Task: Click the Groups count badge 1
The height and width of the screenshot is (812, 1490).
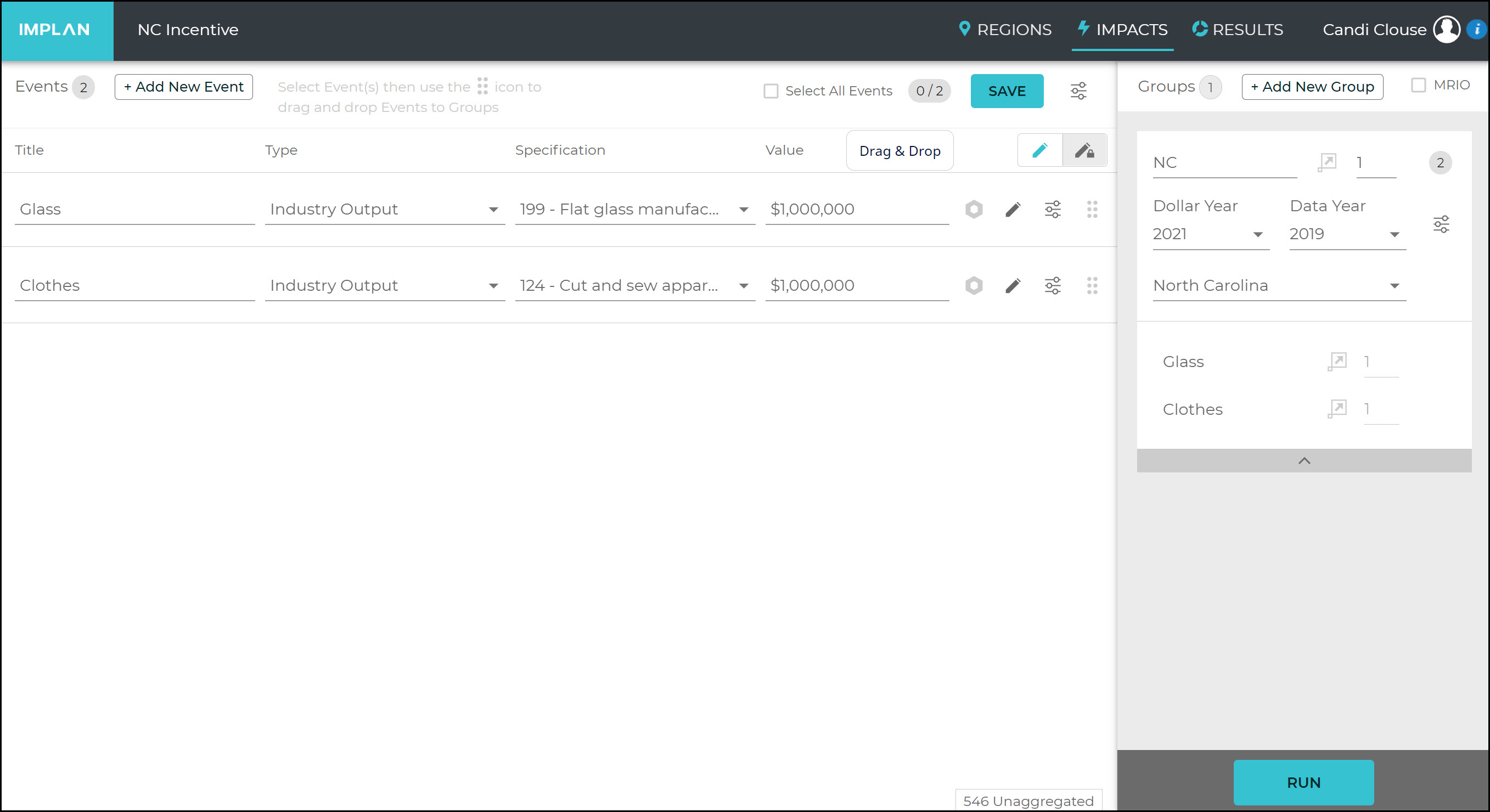Action: pos(1210,87)
